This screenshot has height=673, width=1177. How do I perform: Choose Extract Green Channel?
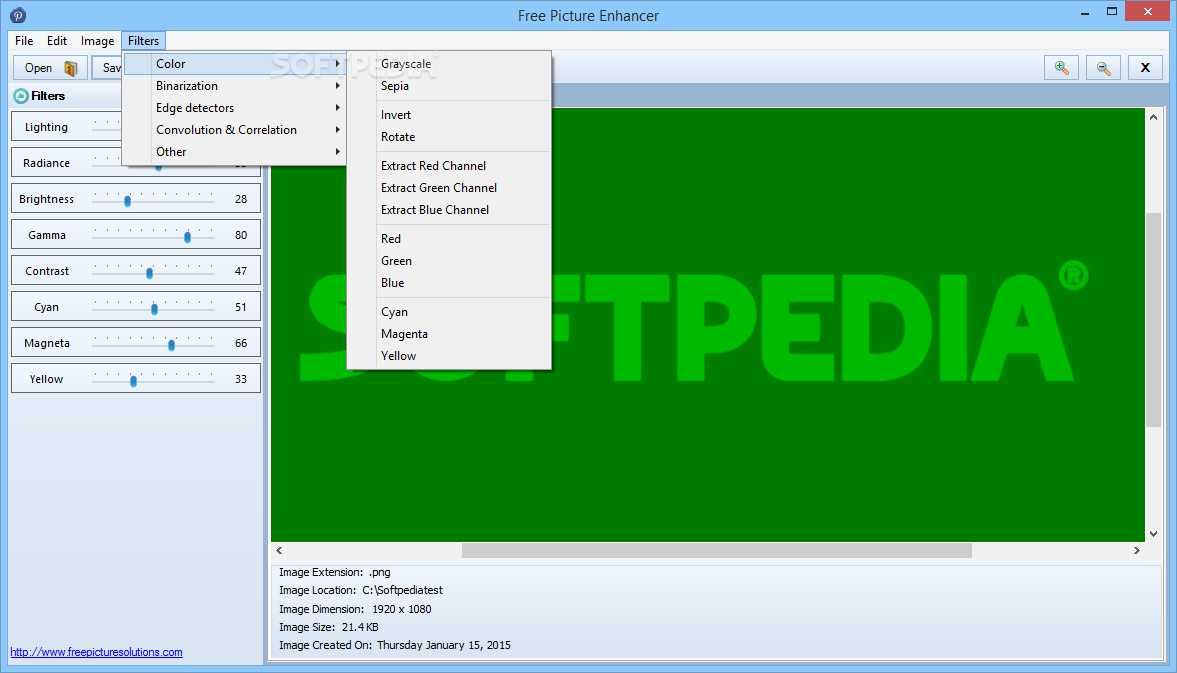(449, 188)
